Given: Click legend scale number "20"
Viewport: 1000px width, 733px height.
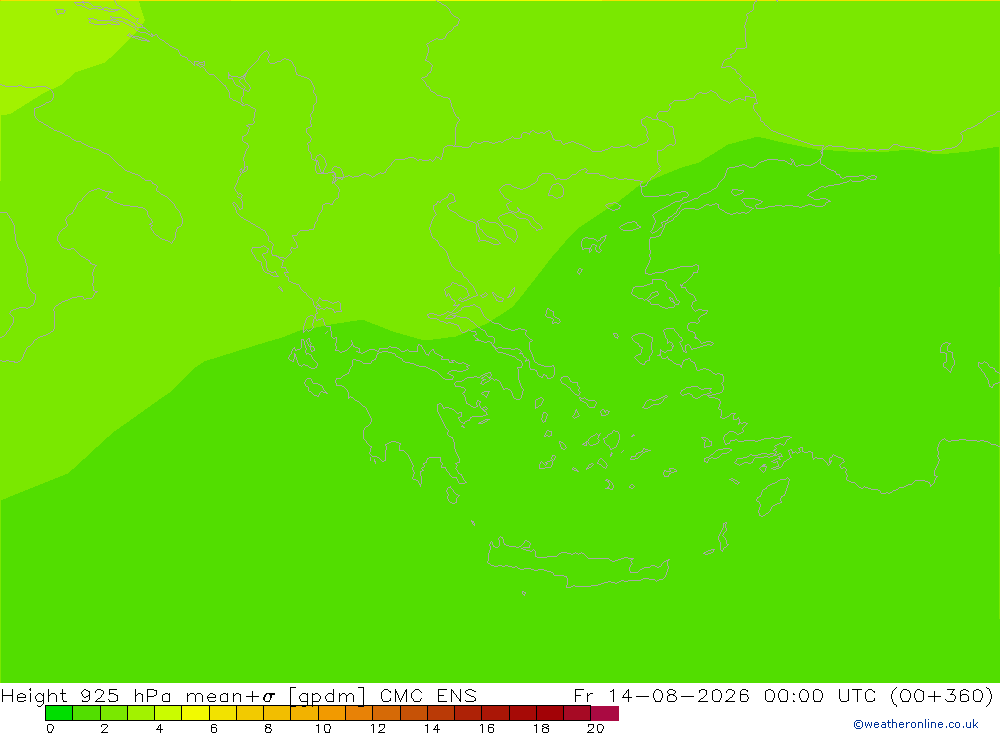Looking at the screenshot, I should [596, 728].
